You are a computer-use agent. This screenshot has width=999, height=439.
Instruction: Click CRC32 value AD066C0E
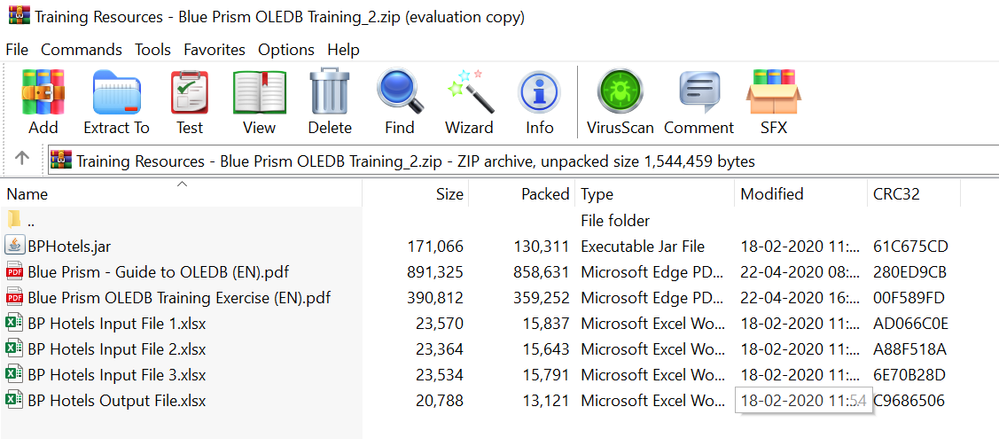coord(910,323)
